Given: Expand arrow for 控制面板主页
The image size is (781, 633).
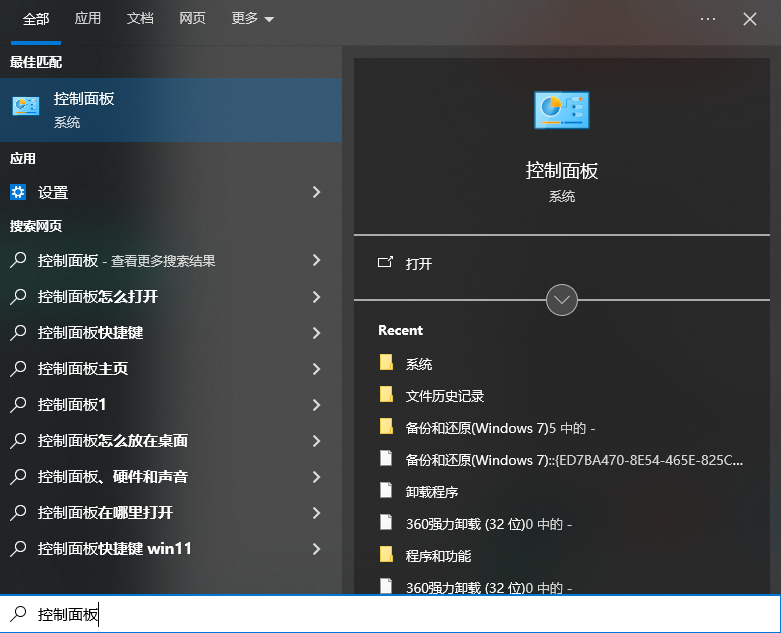Looking at the screenshot, I should (316, 369).
